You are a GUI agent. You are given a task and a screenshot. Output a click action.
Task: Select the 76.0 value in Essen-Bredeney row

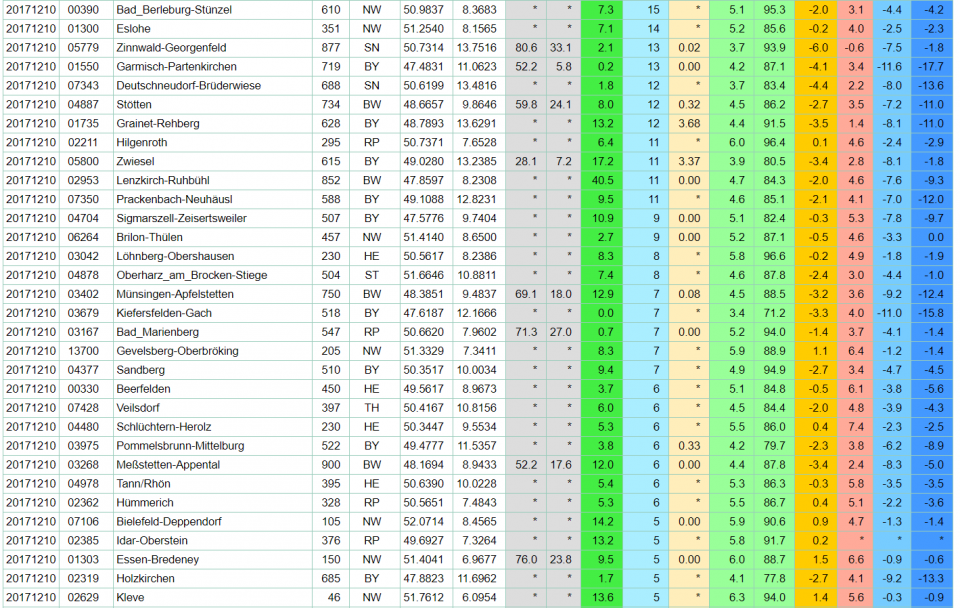click(x=526, y=559)
